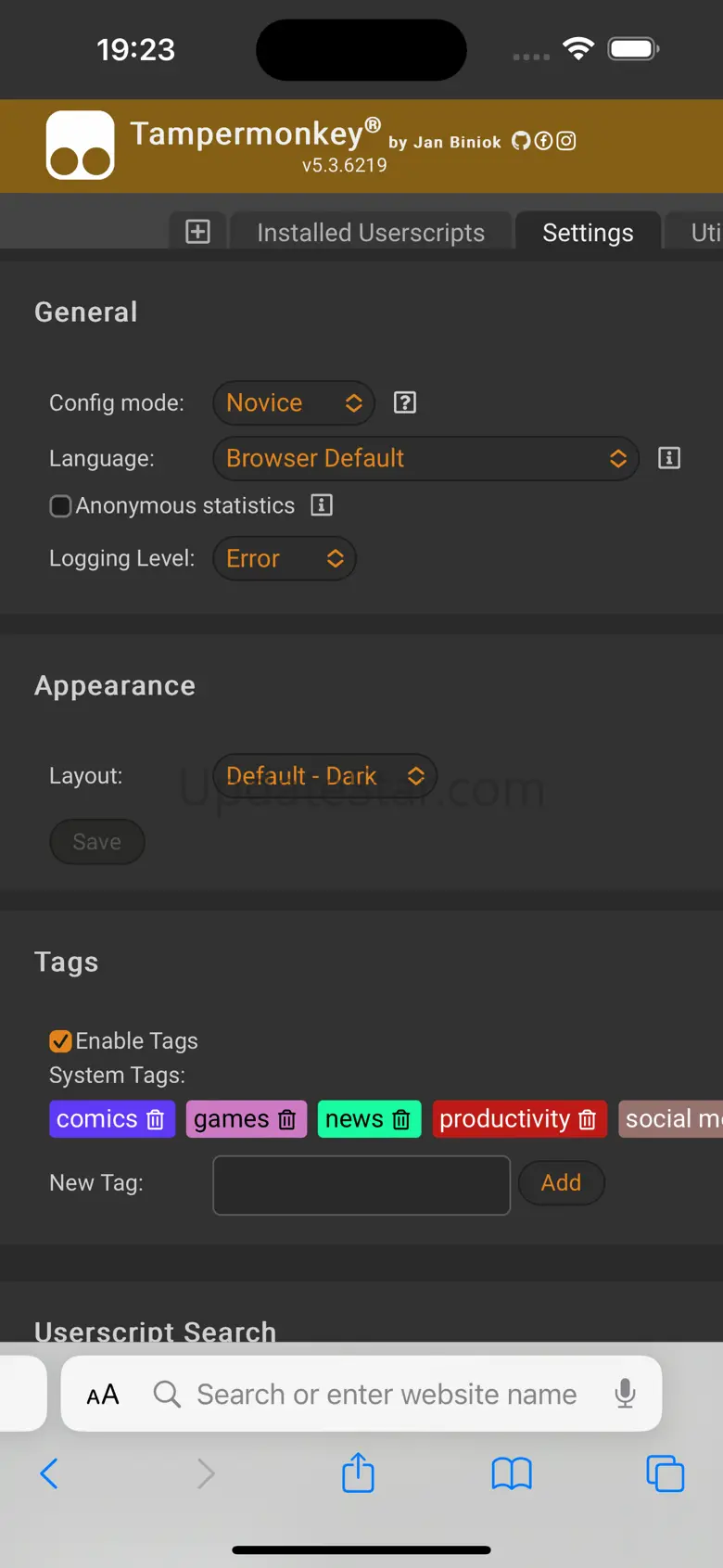
Task: Click the GitHub icon in header
Action: coord(521,141)
